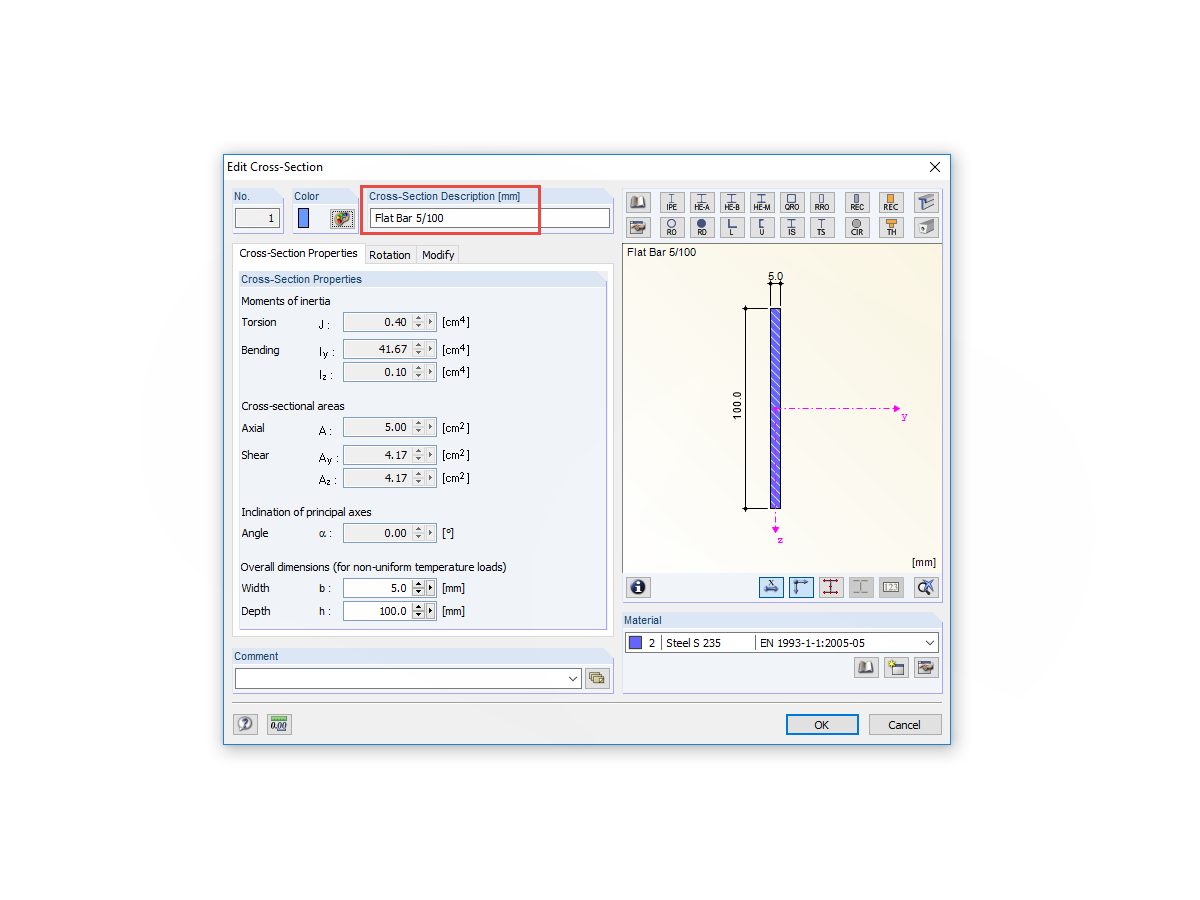Choose the QRO hollow section icon

pos(792,202)
